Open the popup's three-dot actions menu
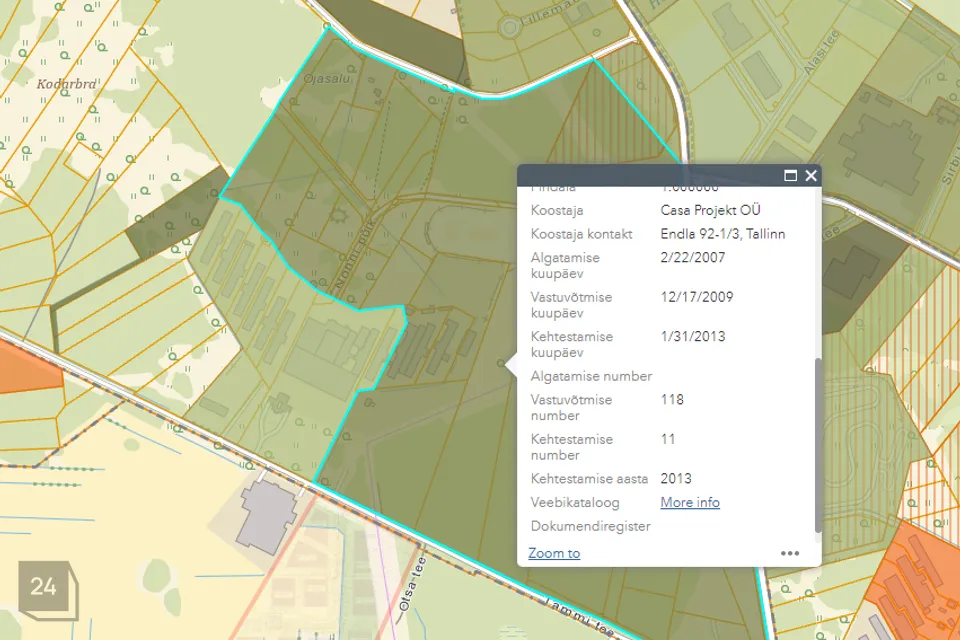Screen dimensions: 960x640 [790, 553]
